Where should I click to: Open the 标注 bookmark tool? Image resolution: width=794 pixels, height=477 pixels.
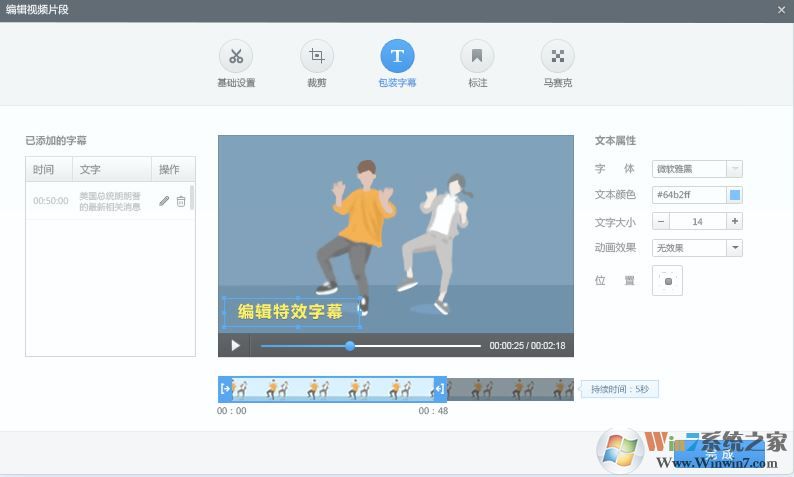coord(477,56)
